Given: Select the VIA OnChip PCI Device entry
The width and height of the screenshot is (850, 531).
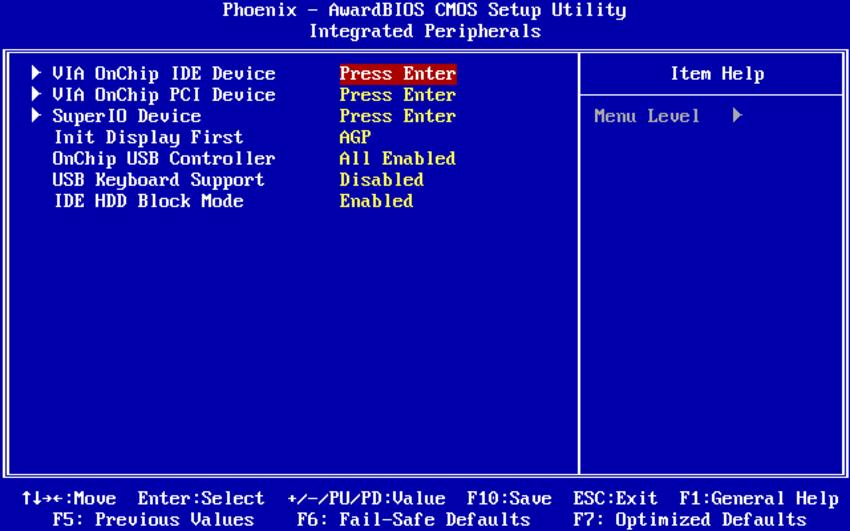Looking at the screenshot, I should click(164, 94).
